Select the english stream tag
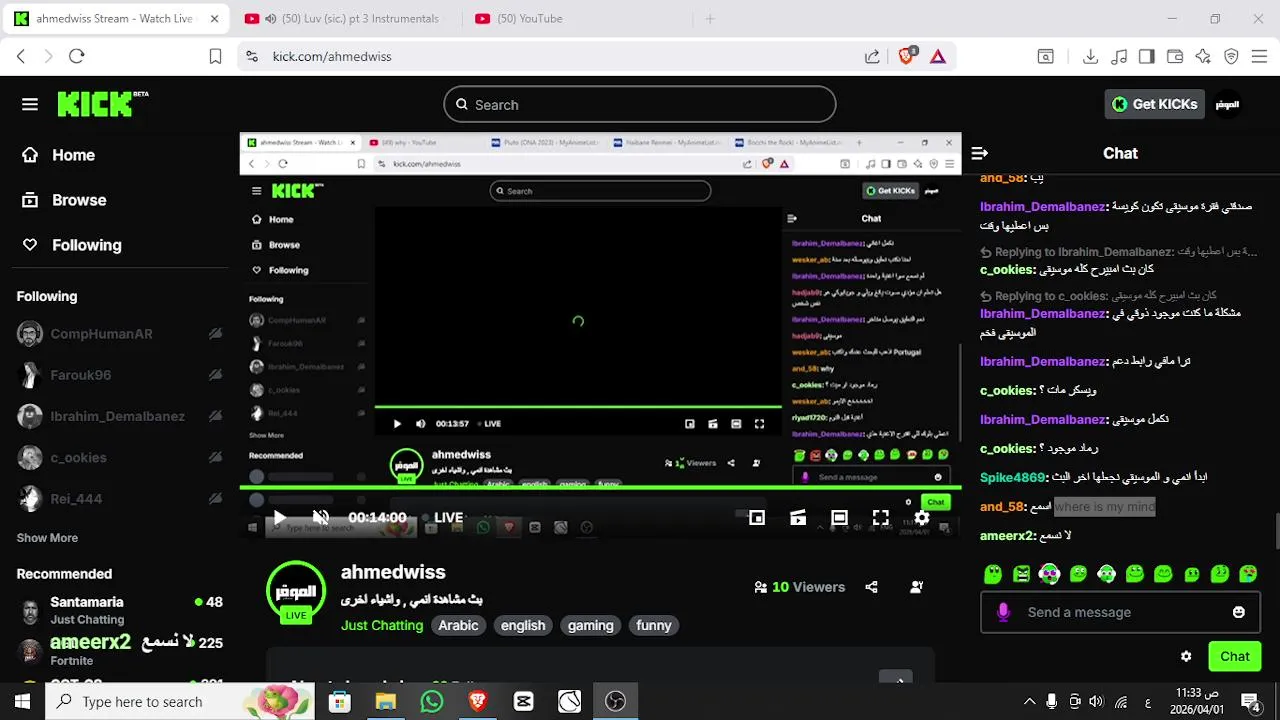 (x=523, y=625)
